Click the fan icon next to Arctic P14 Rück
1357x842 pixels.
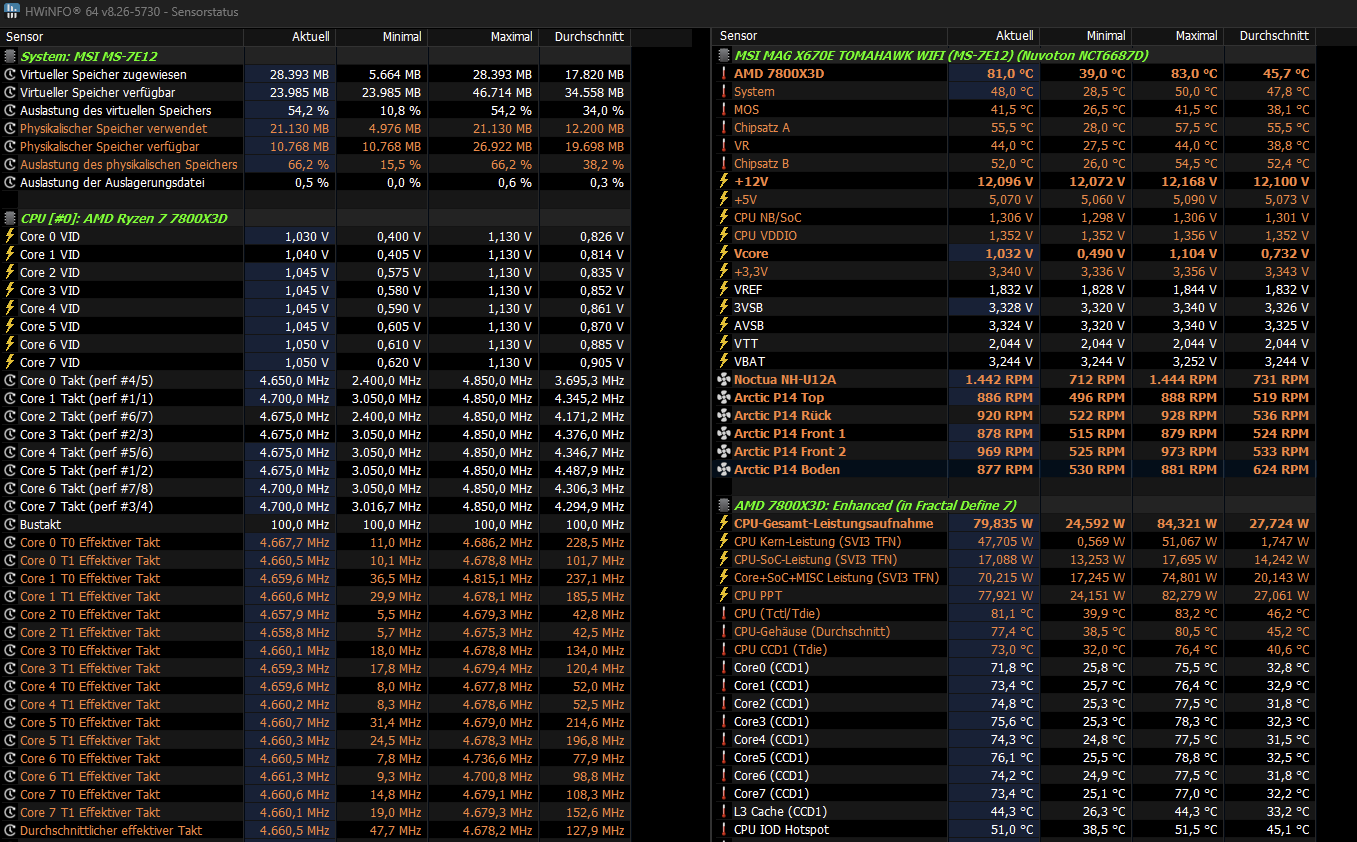pos(724,416)
